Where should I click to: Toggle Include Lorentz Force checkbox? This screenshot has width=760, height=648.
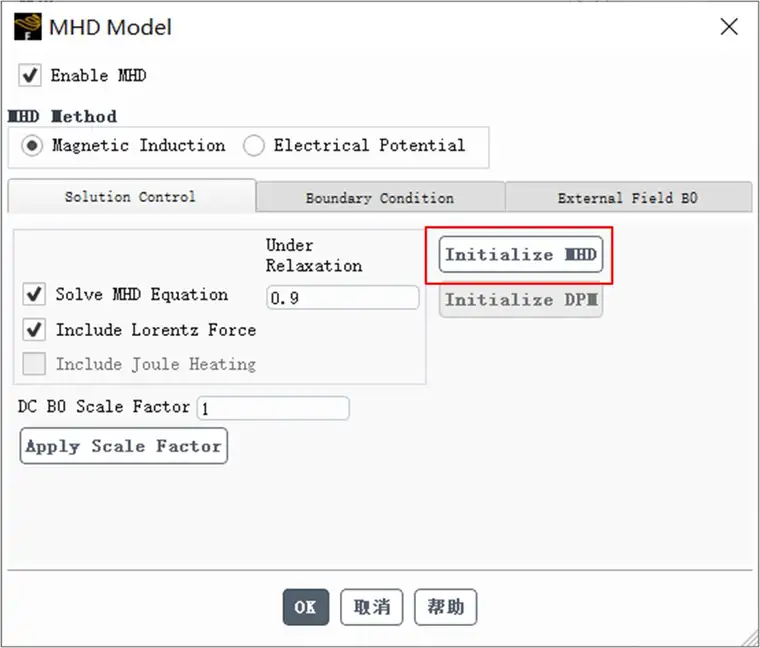(34, 330)
